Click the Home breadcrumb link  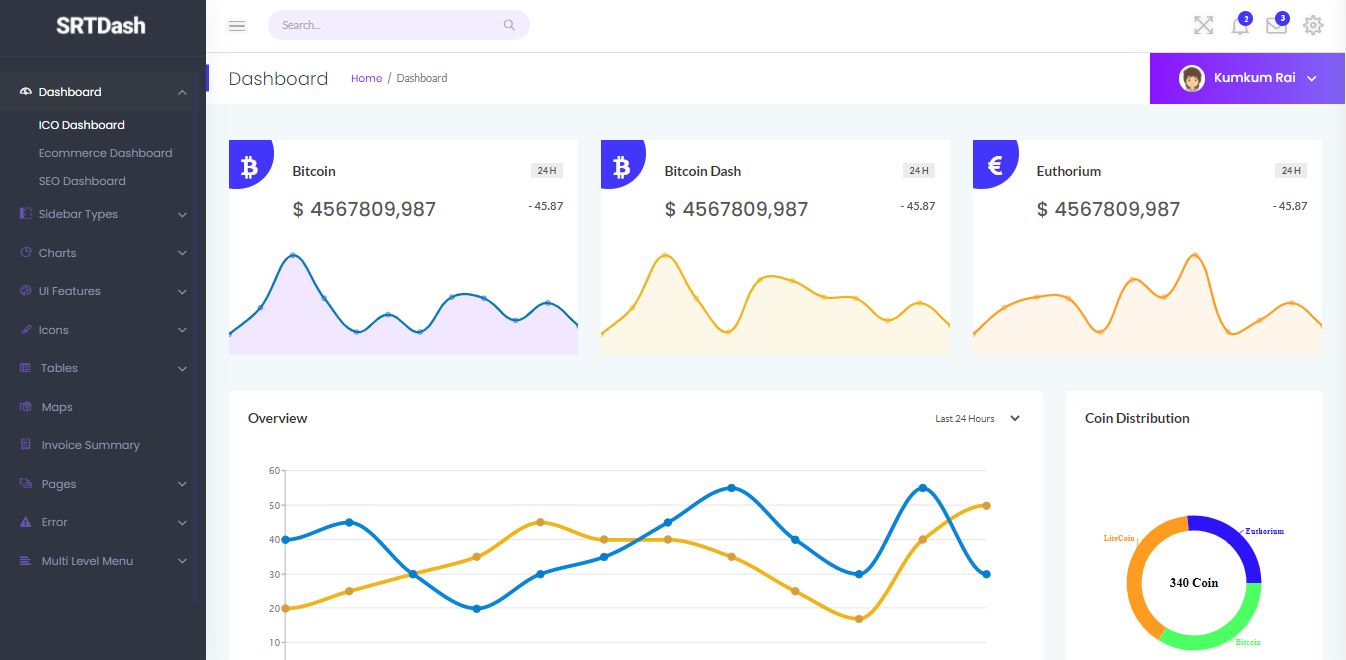point(366,78)
